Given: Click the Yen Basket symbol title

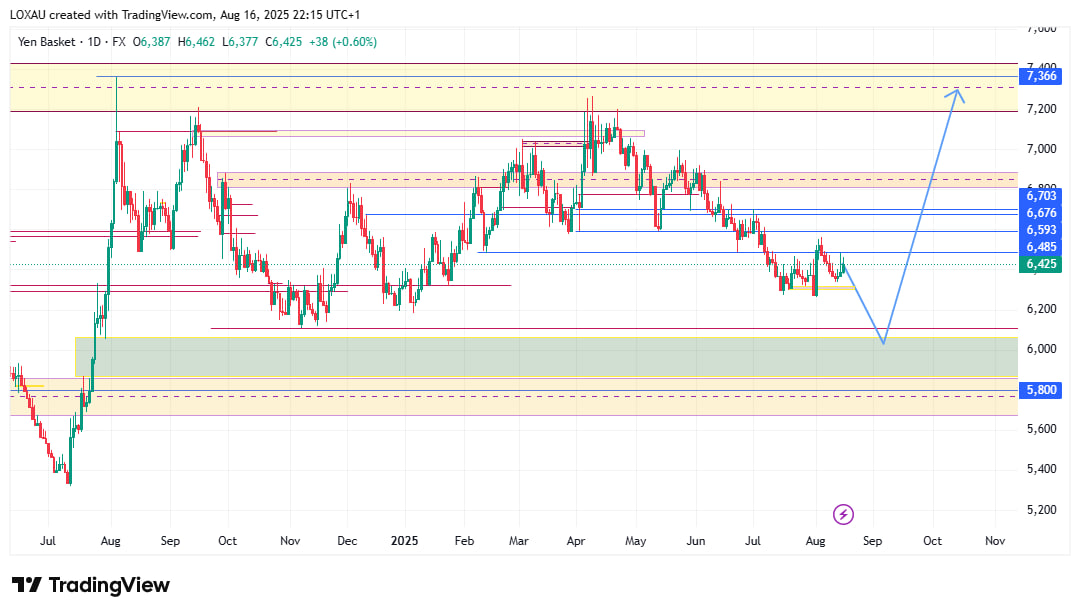Looking at the screenshot, I should pyautogui.click(x=46, y=42).
